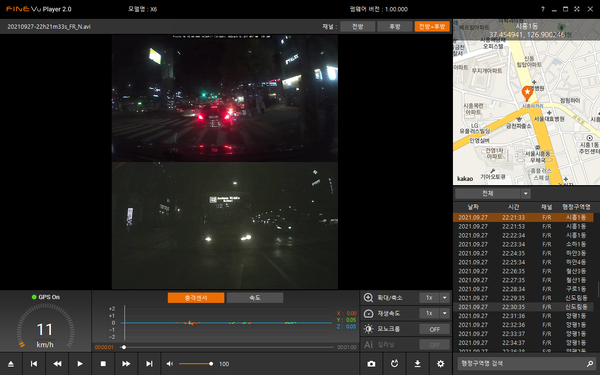Click the rotate/refresh icon

[x=395, y=364]
